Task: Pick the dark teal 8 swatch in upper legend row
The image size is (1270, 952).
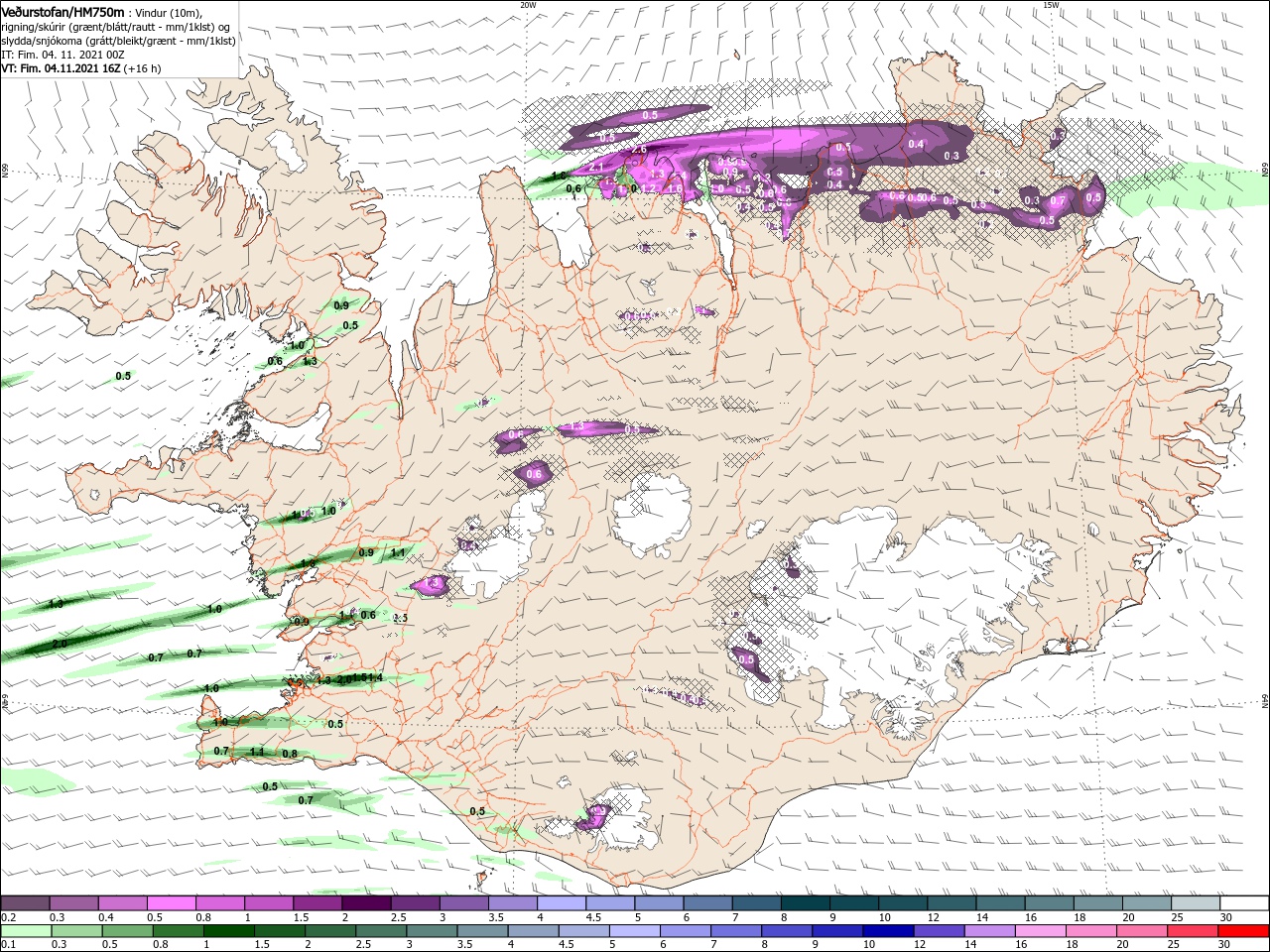Action: (806, 903)
